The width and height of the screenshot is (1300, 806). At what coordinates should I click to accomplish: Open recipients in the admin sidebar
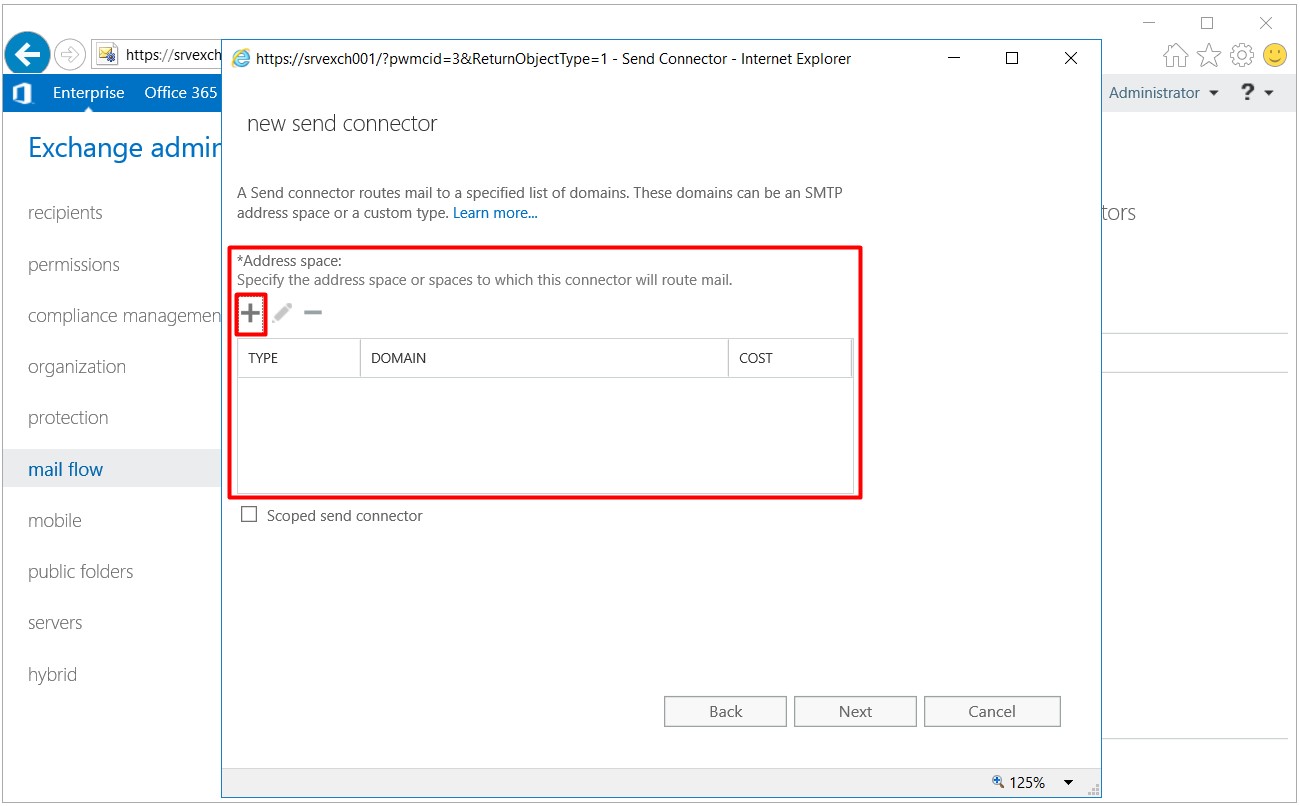[x=65, y=212]
